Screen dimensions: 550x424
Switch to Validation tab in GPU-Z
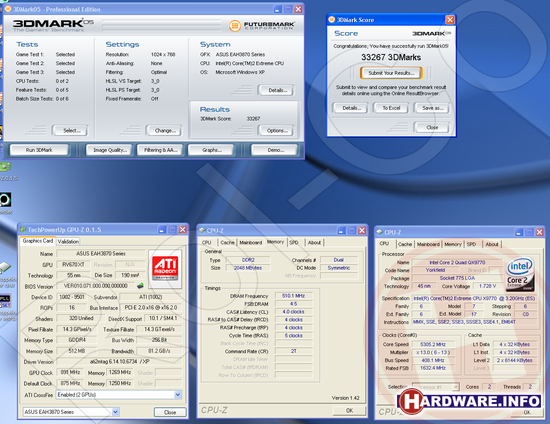tap(68, 241)
